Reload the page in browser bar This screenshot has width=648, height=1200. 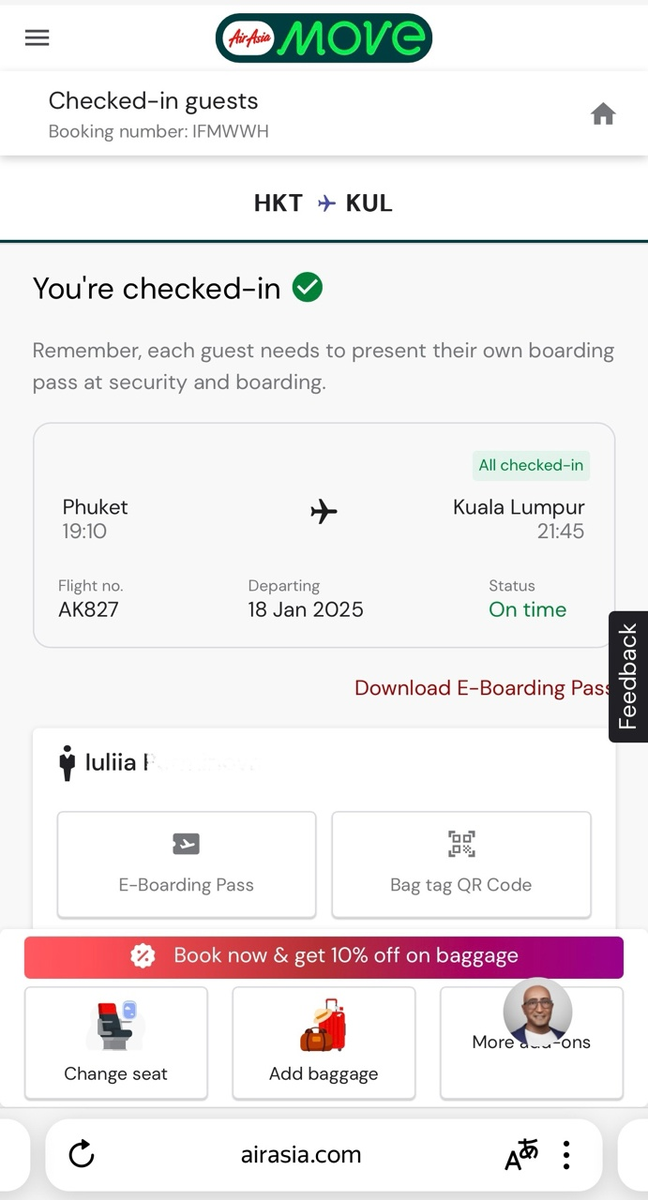pyautogui.click(x=81, y=1155)
